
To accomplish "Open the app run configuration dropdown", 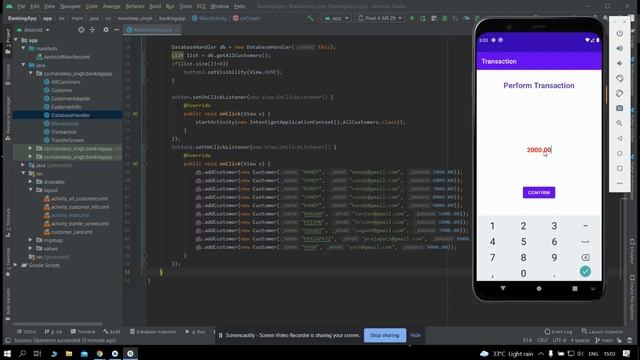I will coord(337,18).
